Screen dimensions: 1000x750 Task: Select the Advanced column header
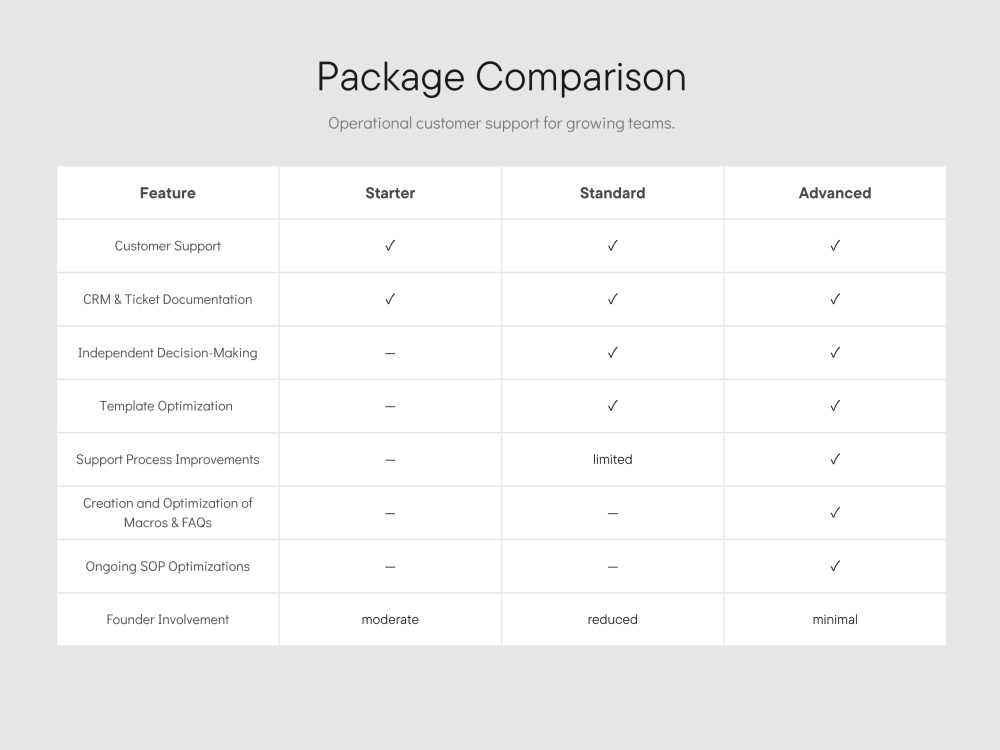point(835,193)
